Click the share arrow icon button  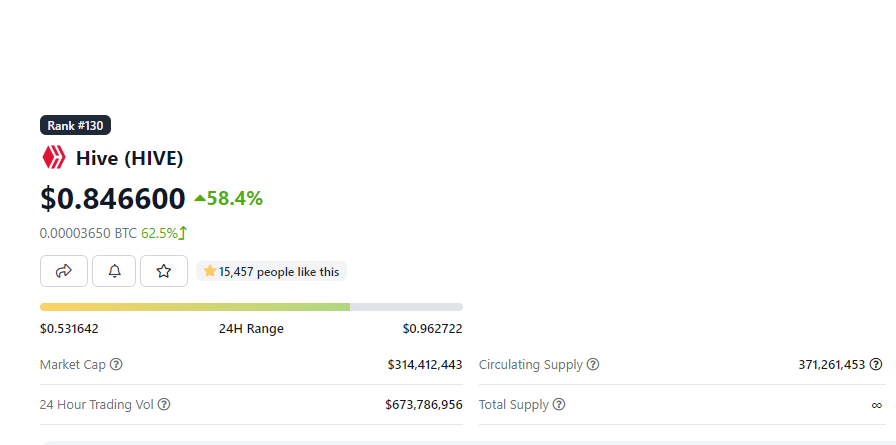(63, 271)
